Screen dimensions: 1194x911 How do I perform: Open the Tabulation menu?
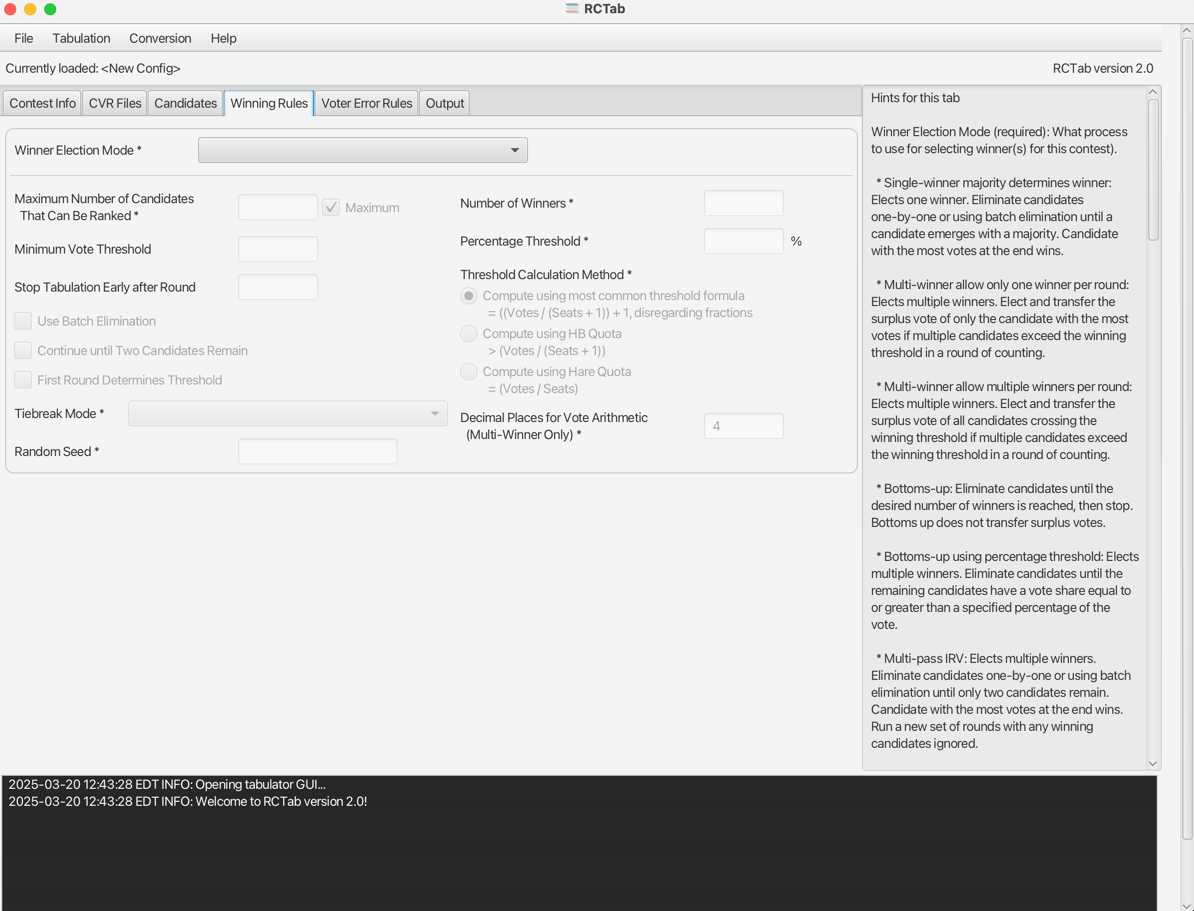point(81,38)
